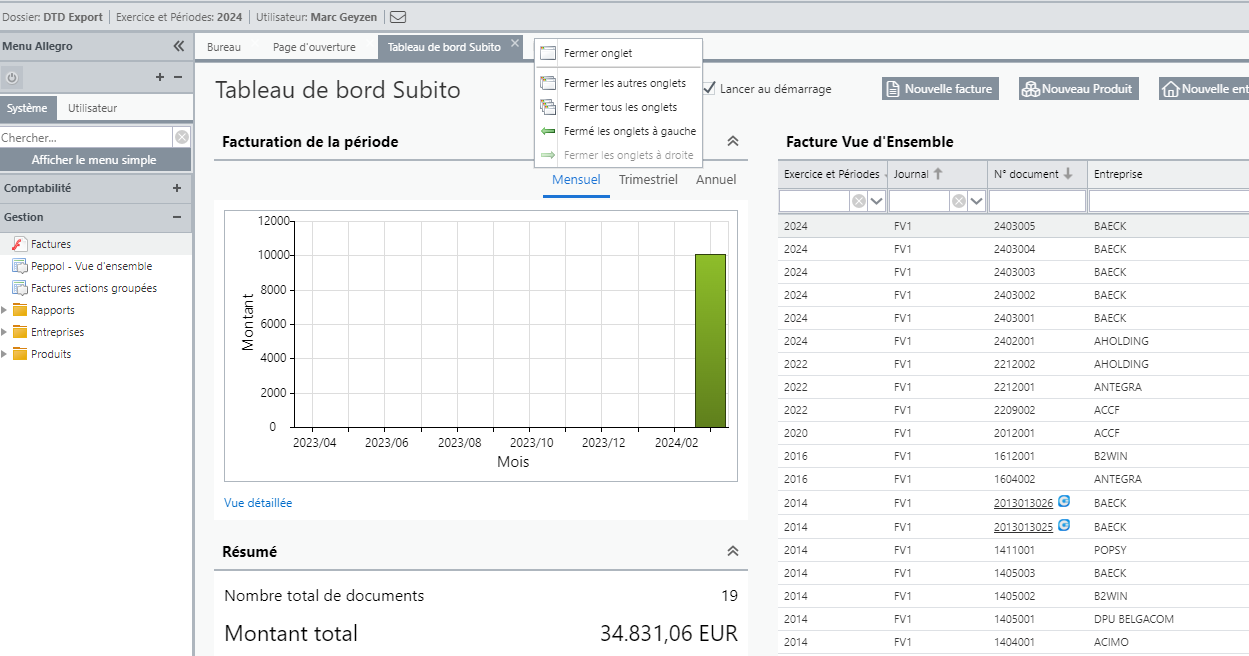Sort by N° document column header
This screenshot has height=656, width=1249.
point(1038,174)
